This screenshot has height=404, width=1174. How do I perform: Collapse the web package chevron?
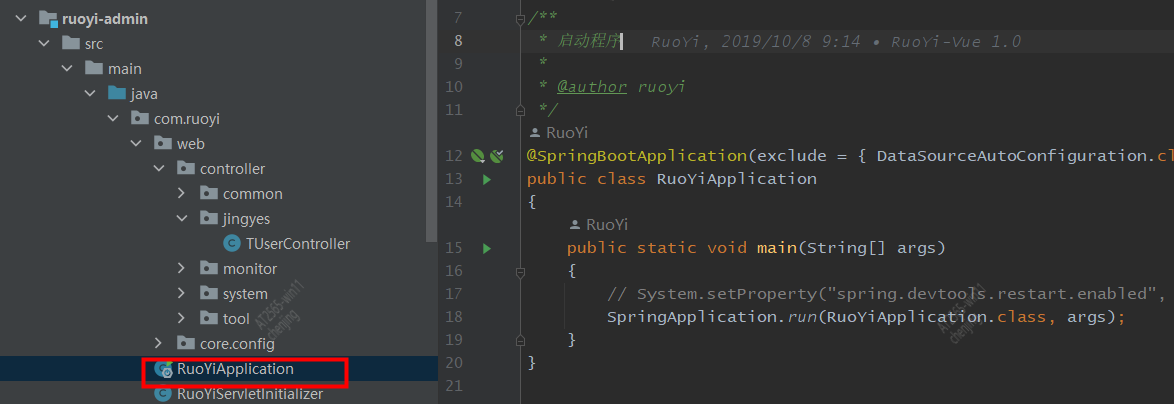click(136, 144)
